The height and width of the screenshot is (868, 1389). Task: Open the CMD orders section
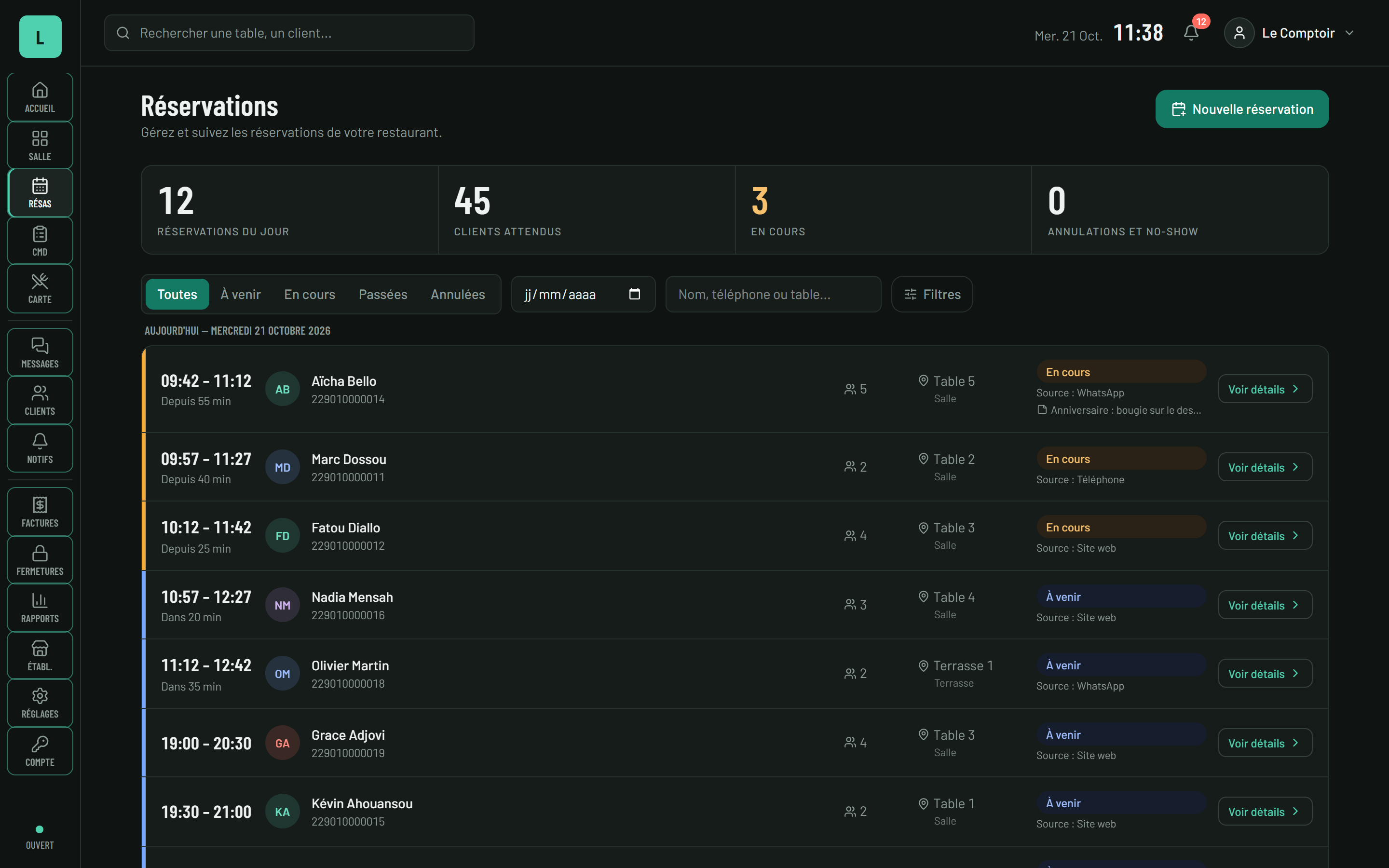point(40,241)
